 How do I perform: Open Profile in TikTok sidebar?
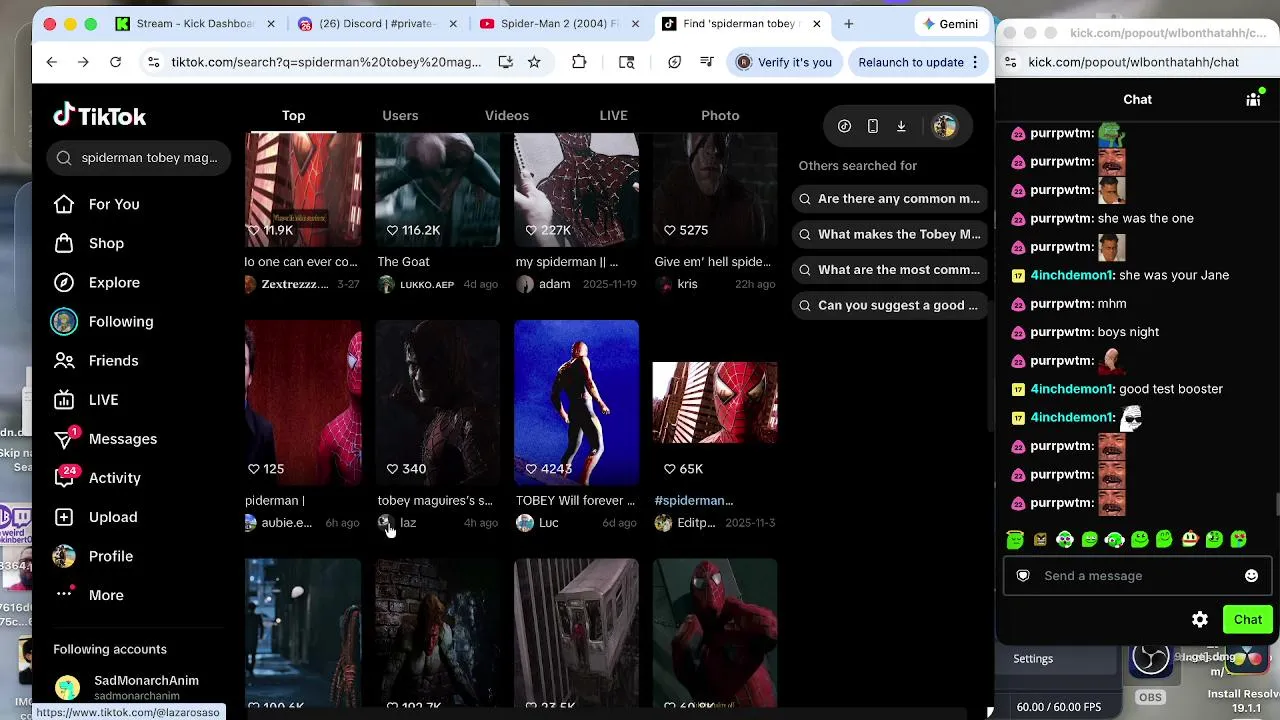(x=93, y=556)
